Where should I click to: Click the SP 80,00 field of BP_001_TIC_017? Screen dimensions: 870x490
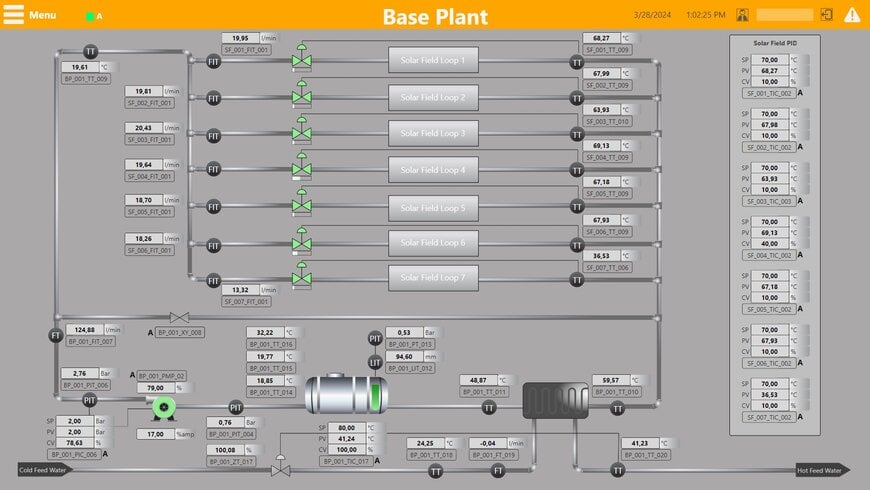346,428
